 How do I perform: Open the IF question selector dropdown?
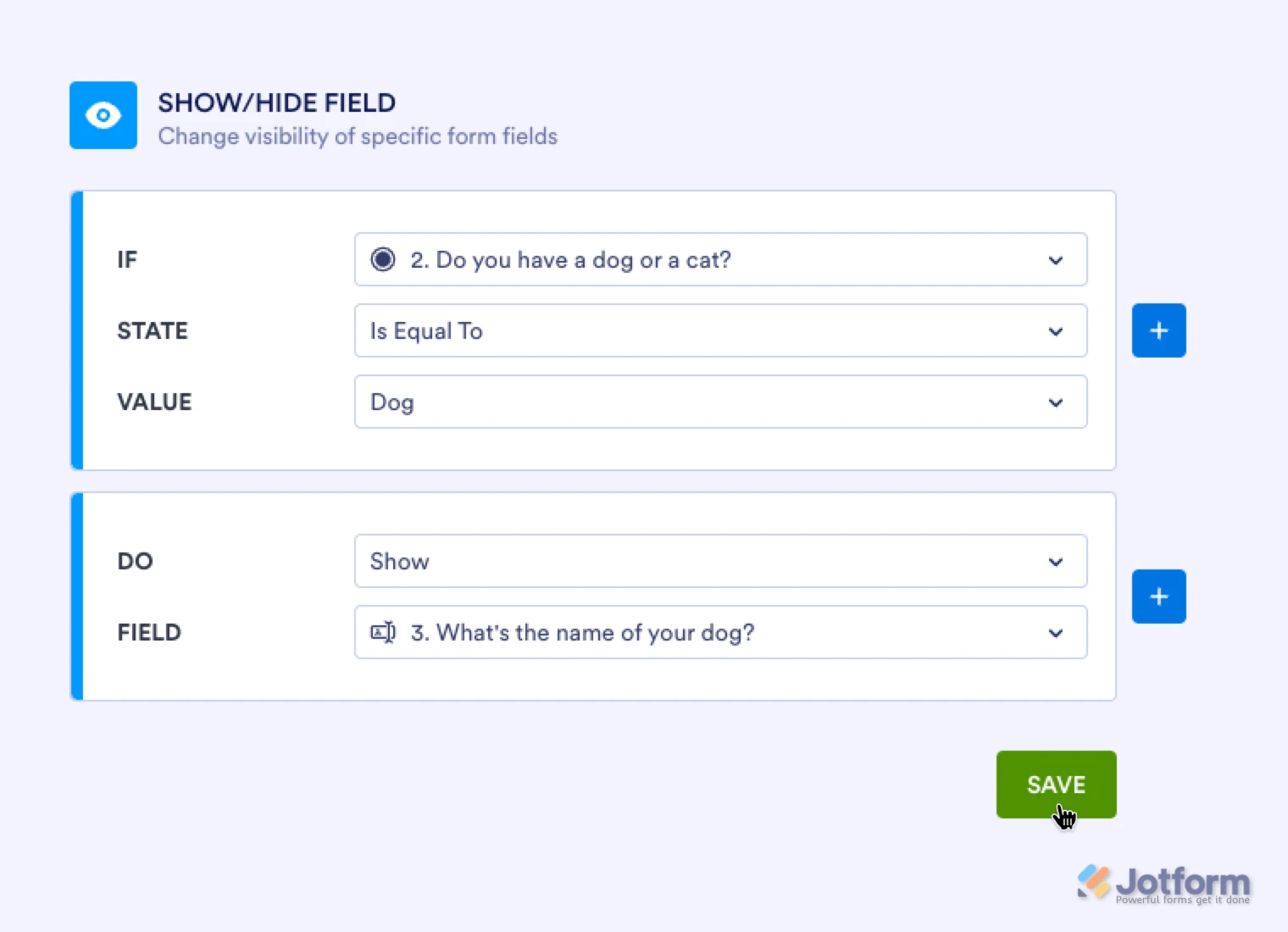click(720, 260)
